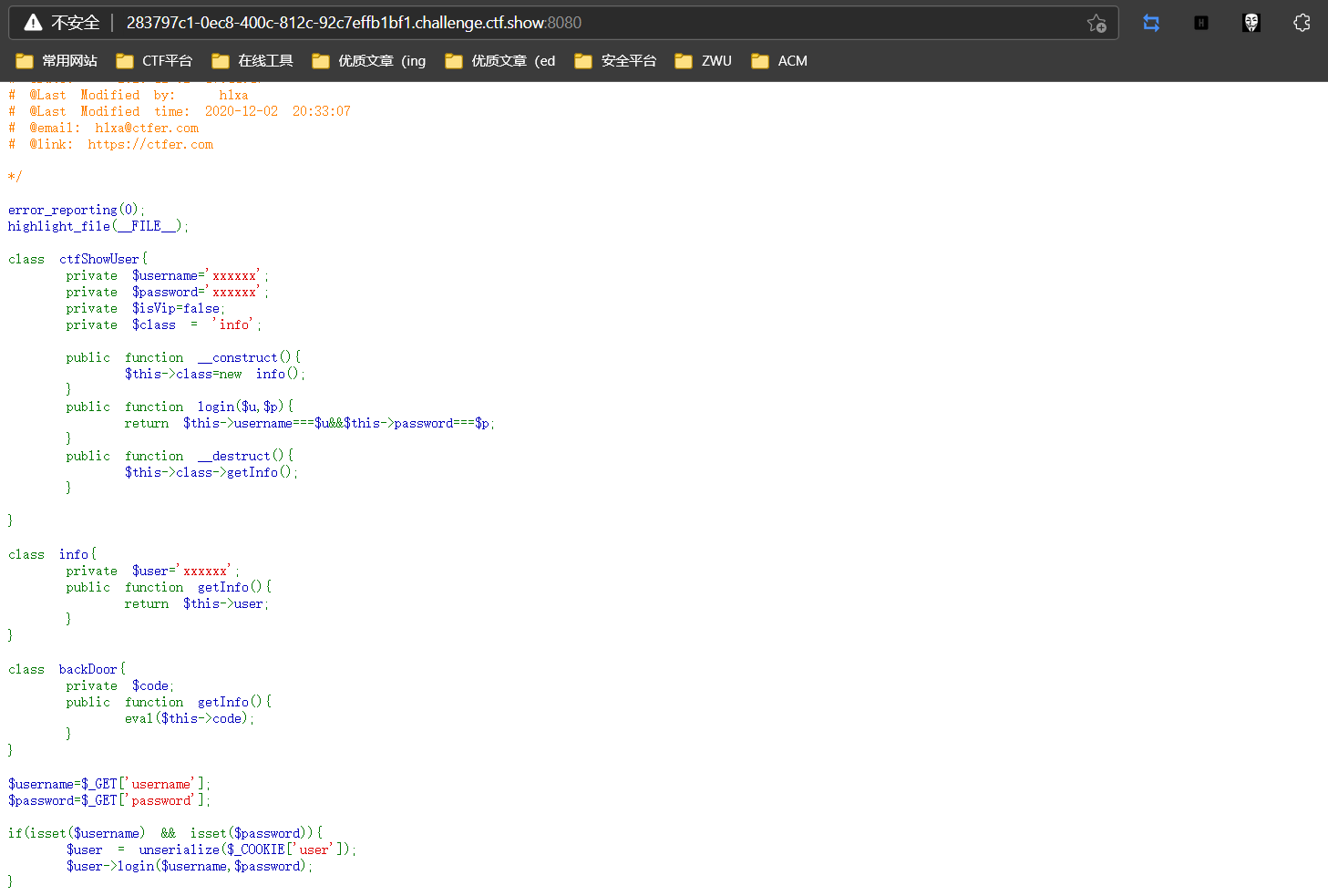Open the ACM bookmark folder
Screen dimensions: 1328x896
pos(779,61)
